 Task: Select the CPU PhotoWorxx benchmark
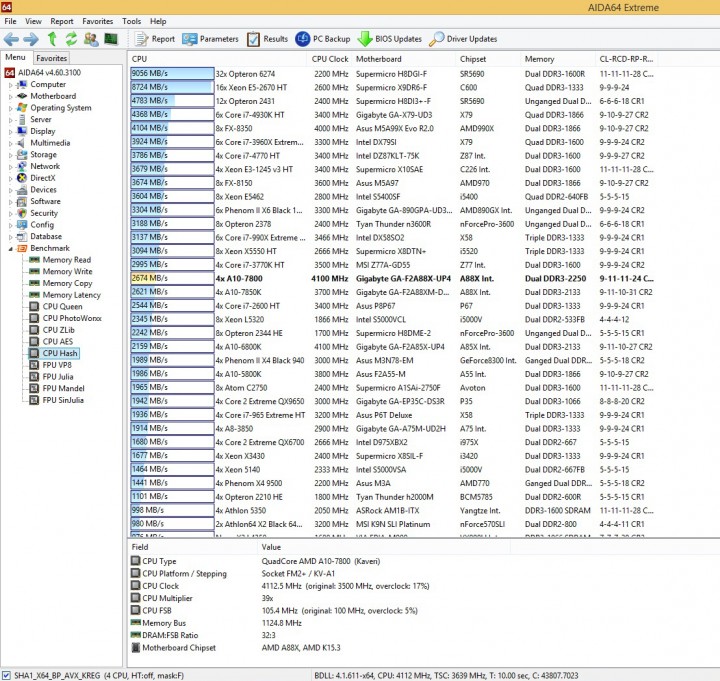[72, 318]
